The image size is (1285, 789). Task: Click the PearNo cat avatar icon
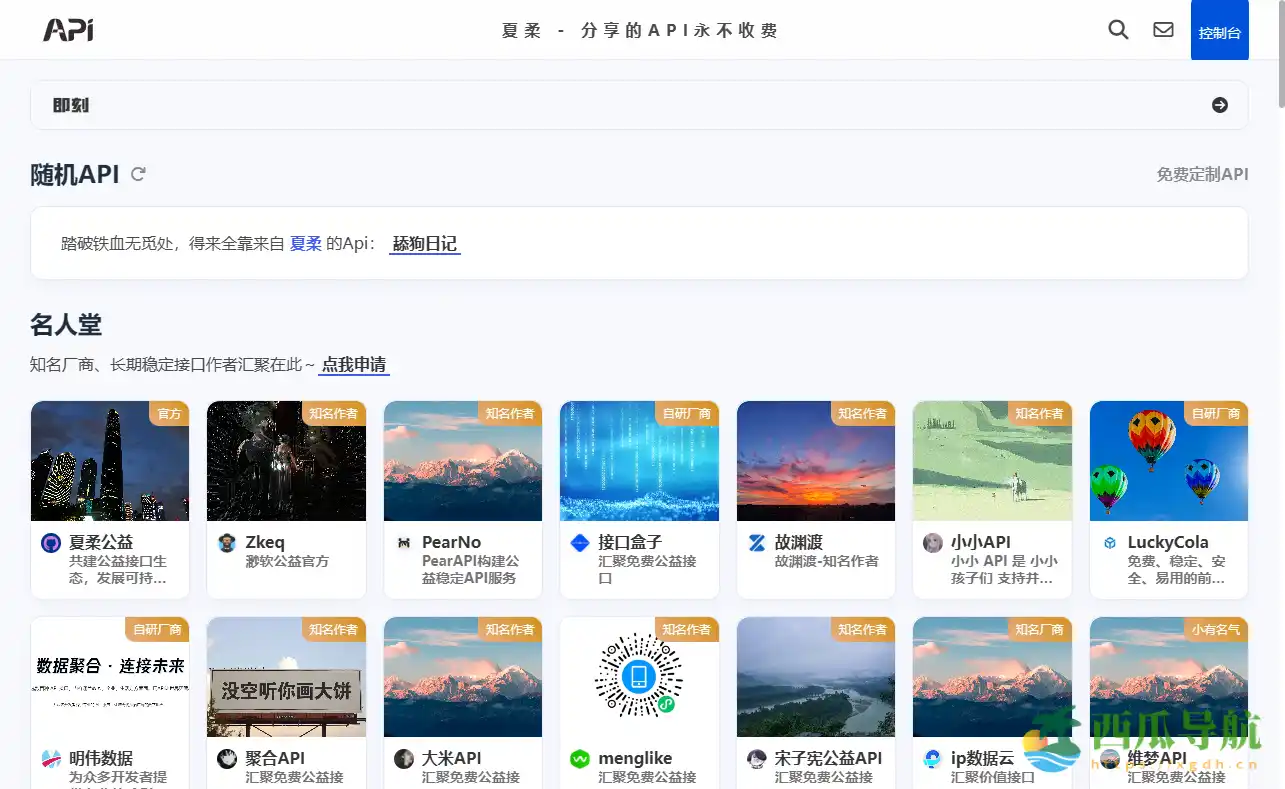click(x=402, y=542)
